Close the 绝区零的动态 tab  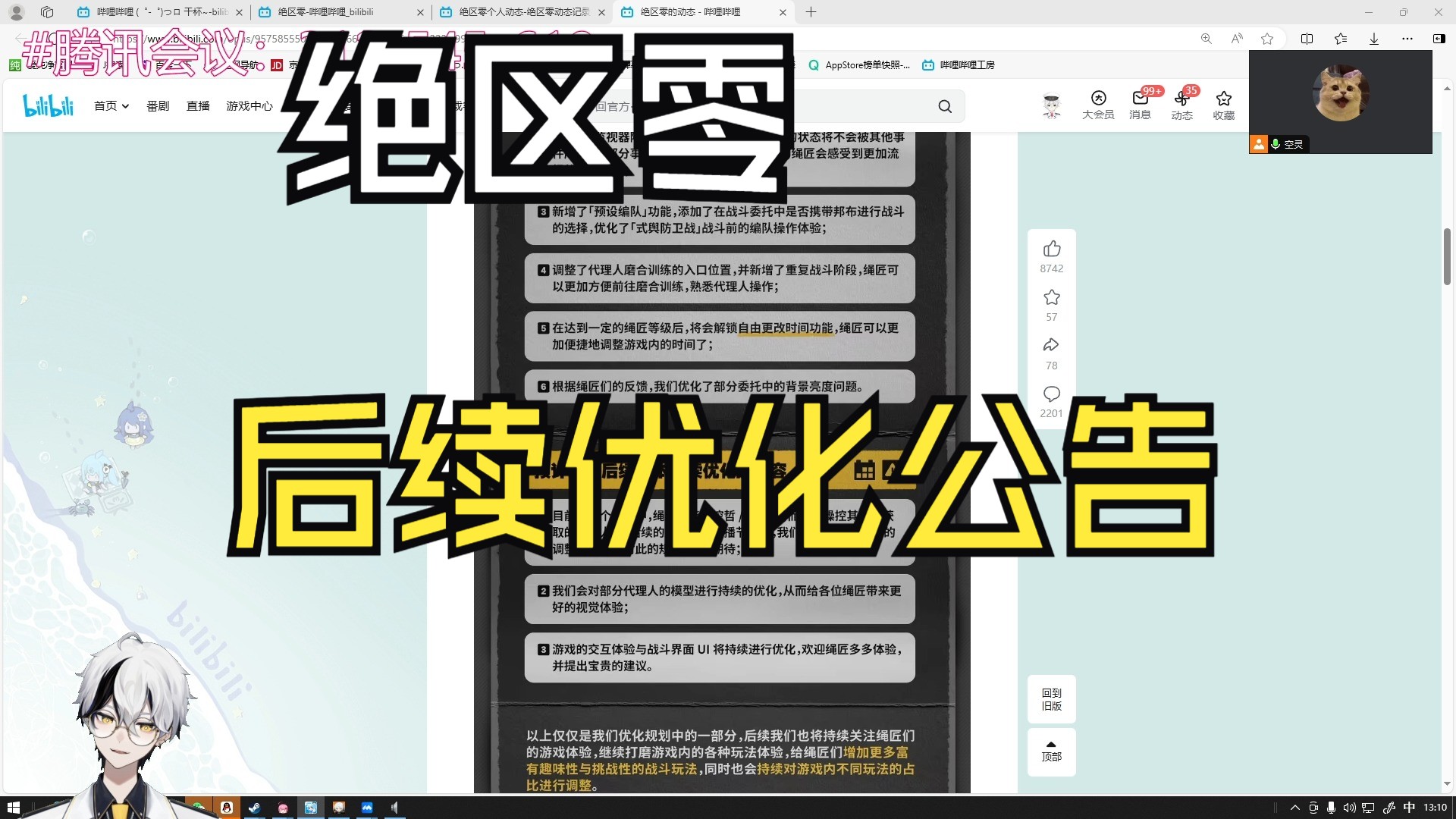[783, 12]
